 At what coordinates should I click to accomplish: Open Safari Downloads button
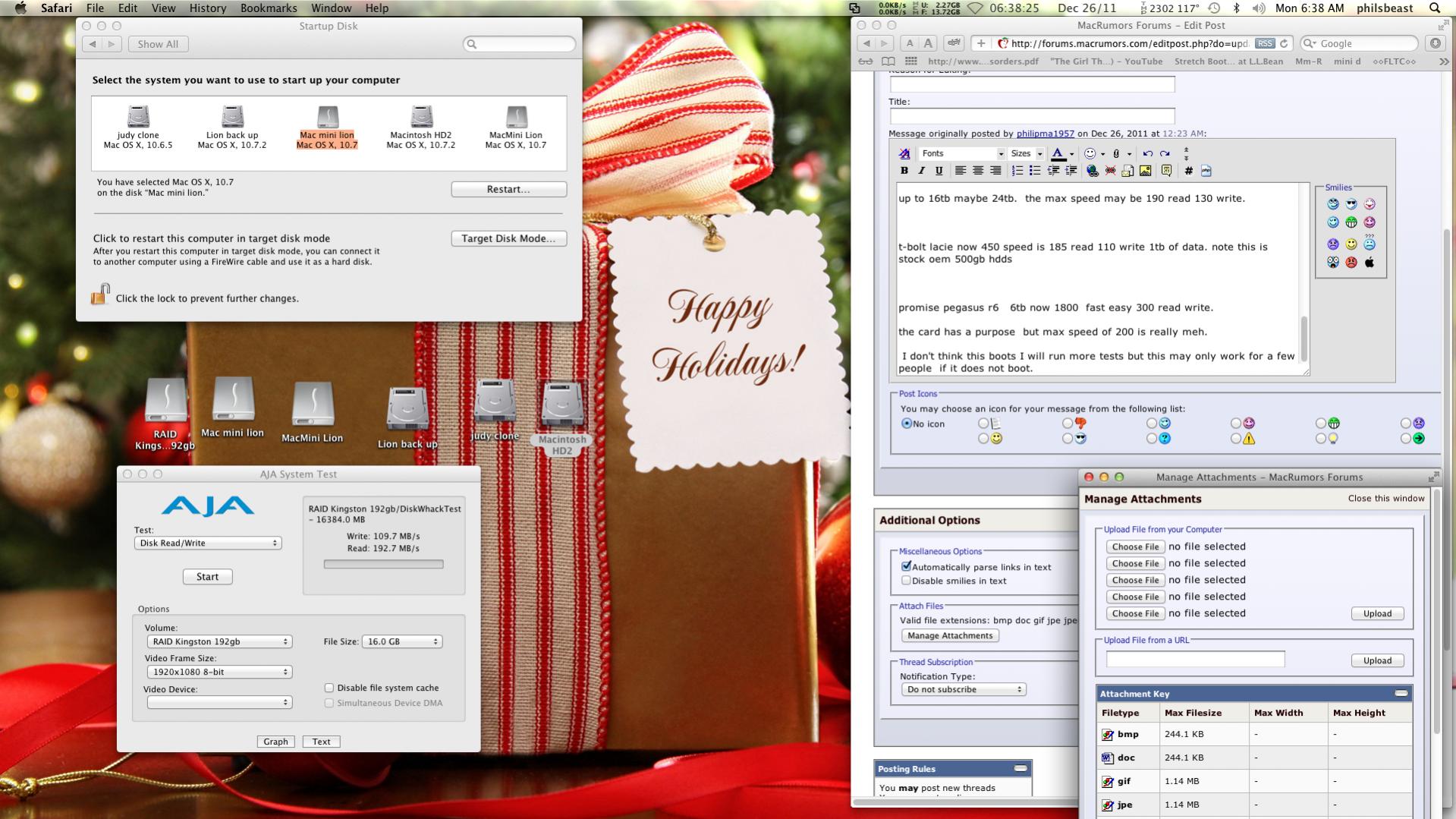(1436, 43)
